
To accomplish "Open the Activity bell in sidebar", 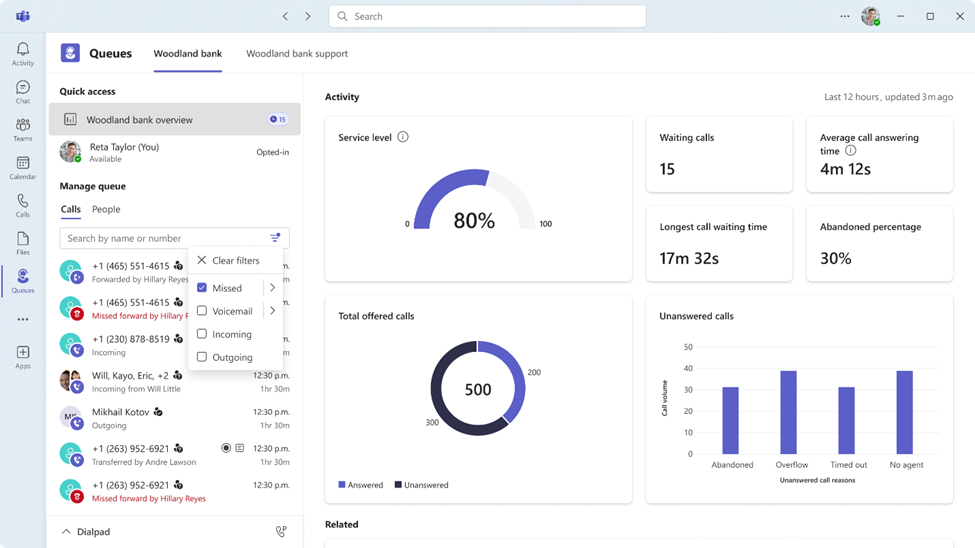I will click(23, 53).
